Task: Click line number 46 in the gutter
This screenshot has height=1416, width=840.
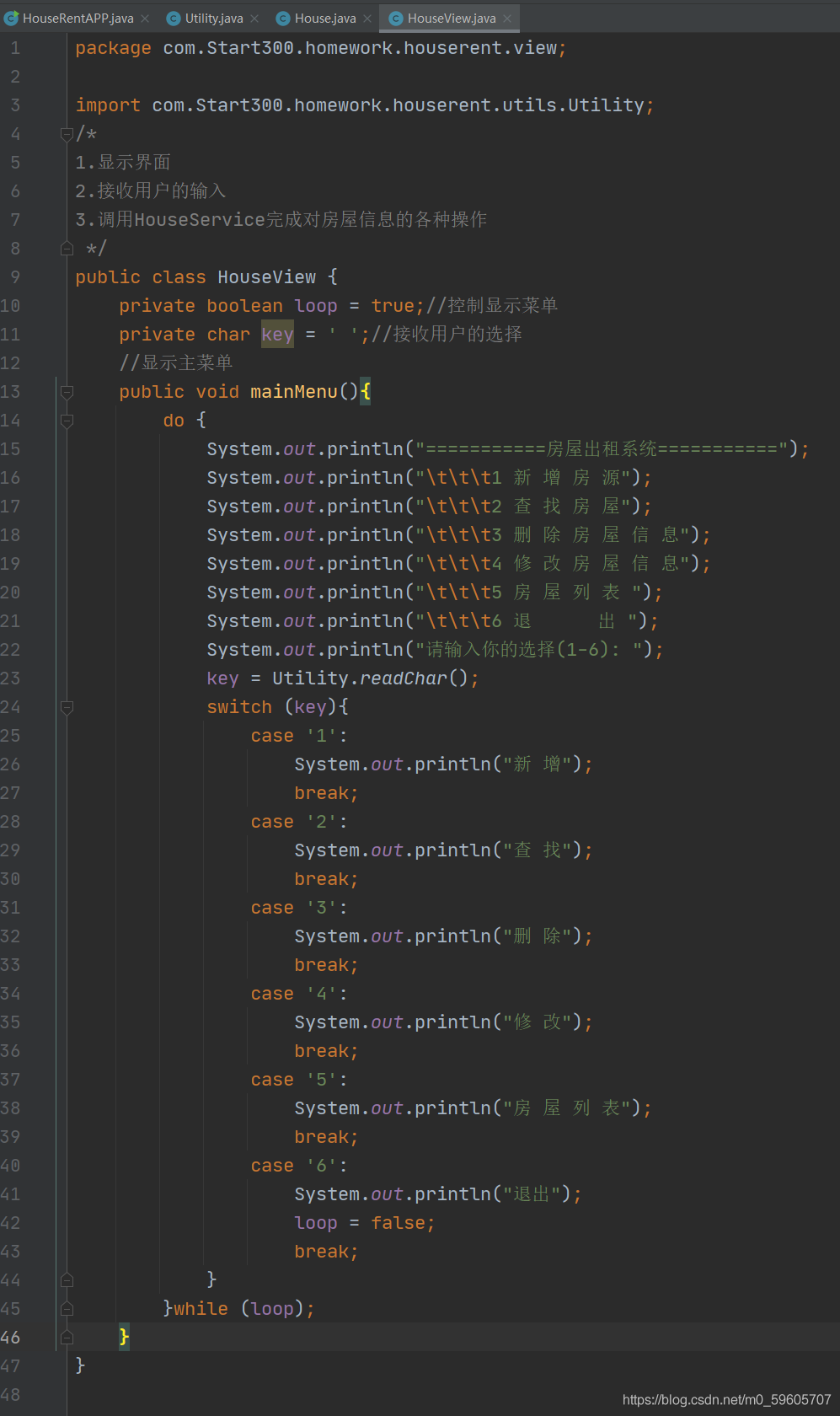Action: point(10,1338)
